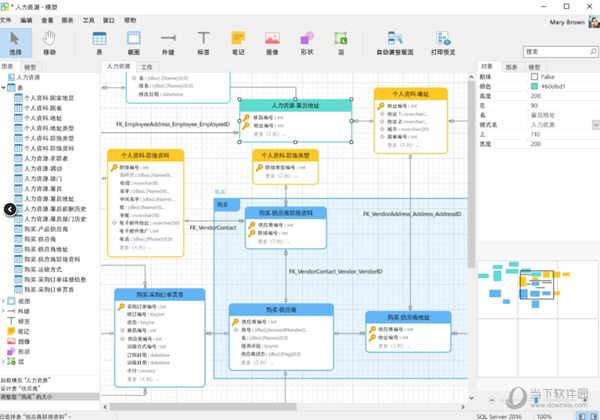Select the FK_VendorContact relation label
The width and height of the screenshot is (600, 420).
point(213,228)
